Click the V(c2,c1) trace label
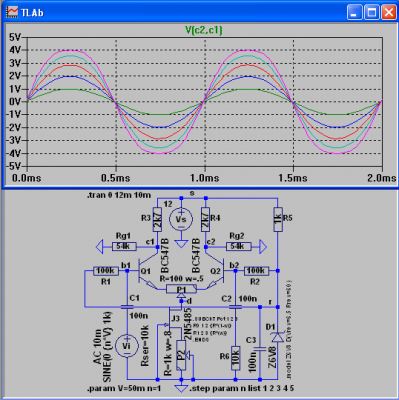The width and height of the screenshot is (399, 400). click(204, 30)
